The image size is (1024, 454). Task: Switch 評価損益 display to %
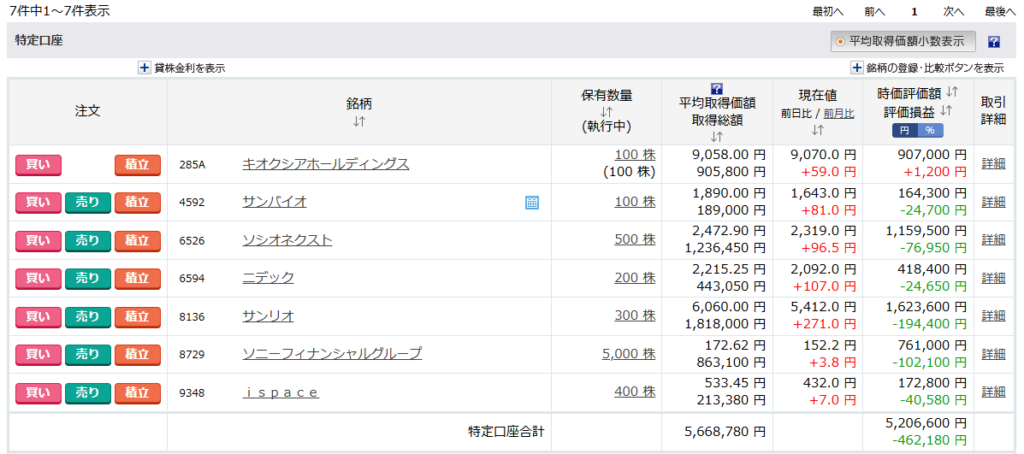(x=929, y=131)
